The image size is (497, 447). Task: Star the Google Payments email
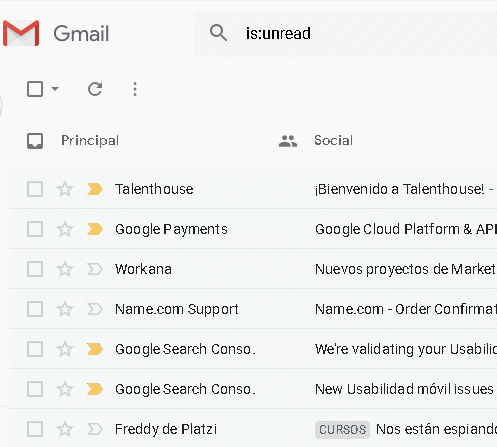(x=65, y=229)
